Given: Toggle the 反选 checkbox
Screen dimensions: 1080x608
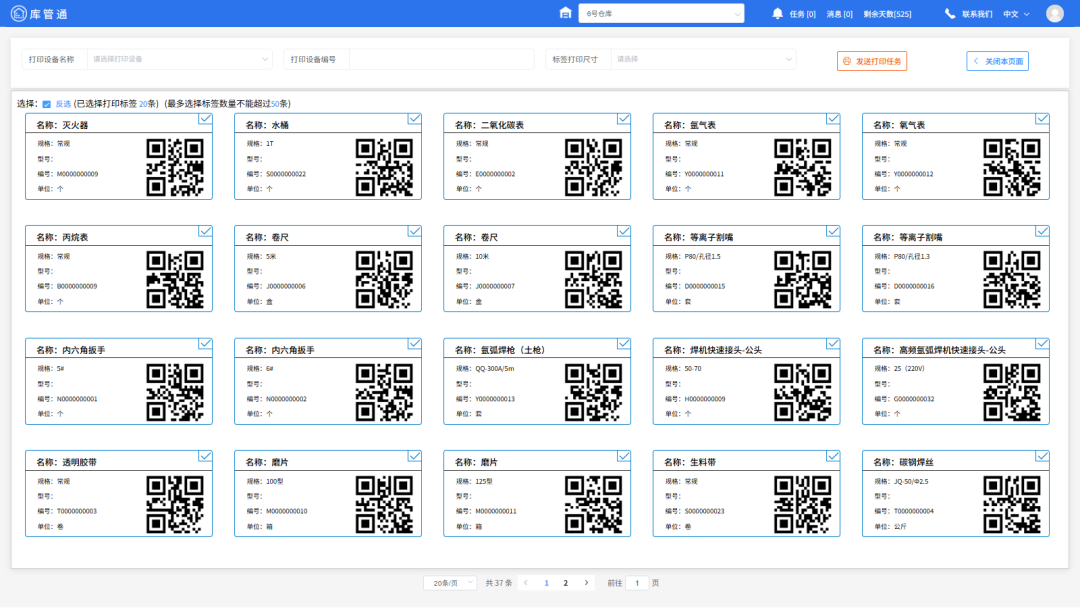Looking at the screenshot, I should (46, 104).
